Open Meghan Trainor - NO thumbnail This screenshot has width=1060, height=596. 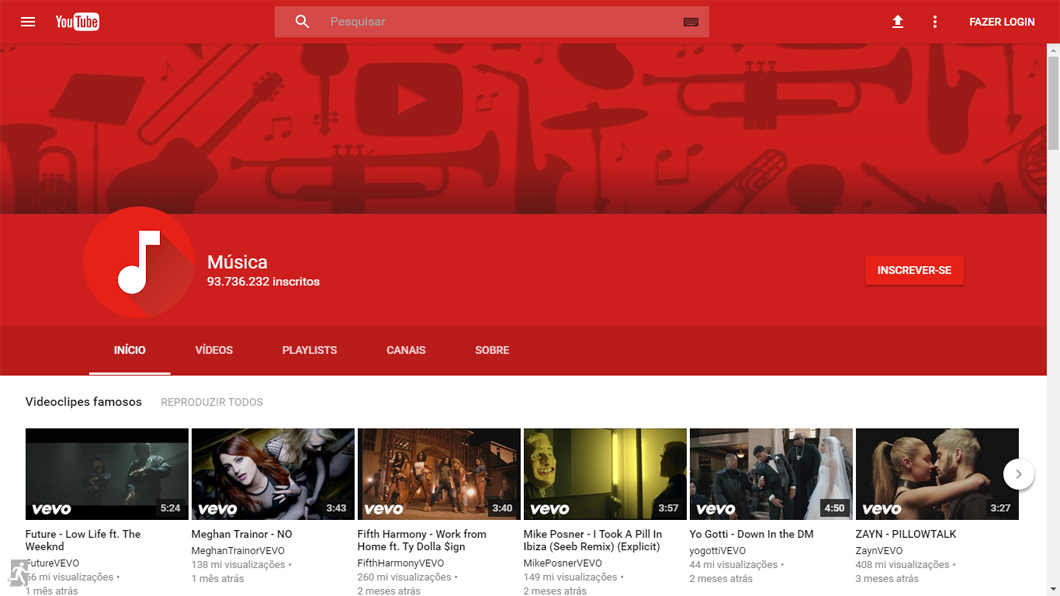273,474
